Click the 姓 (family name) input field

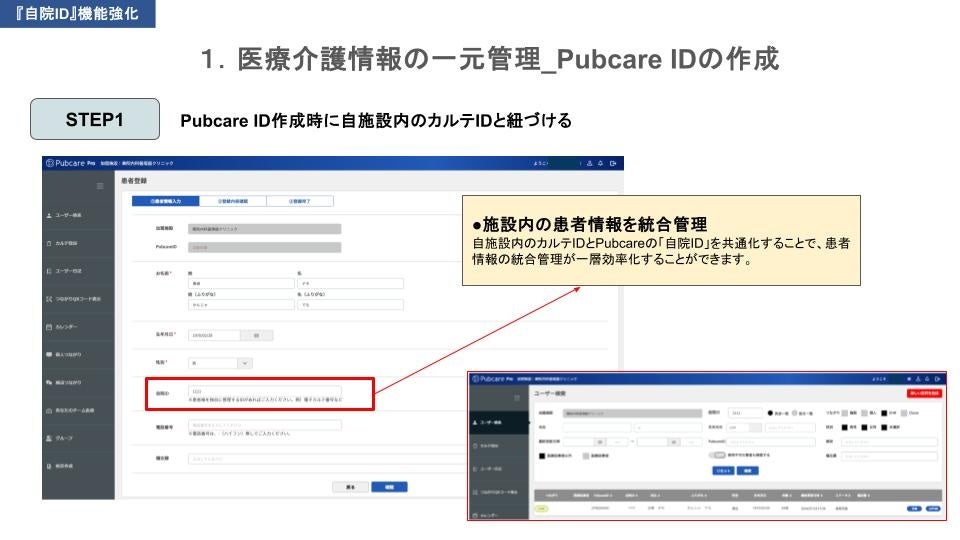[241, 284]
